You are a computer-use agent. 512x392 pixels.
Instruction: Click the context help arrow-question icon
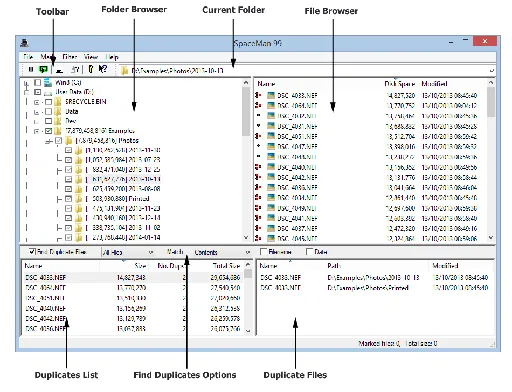[103, 69]
